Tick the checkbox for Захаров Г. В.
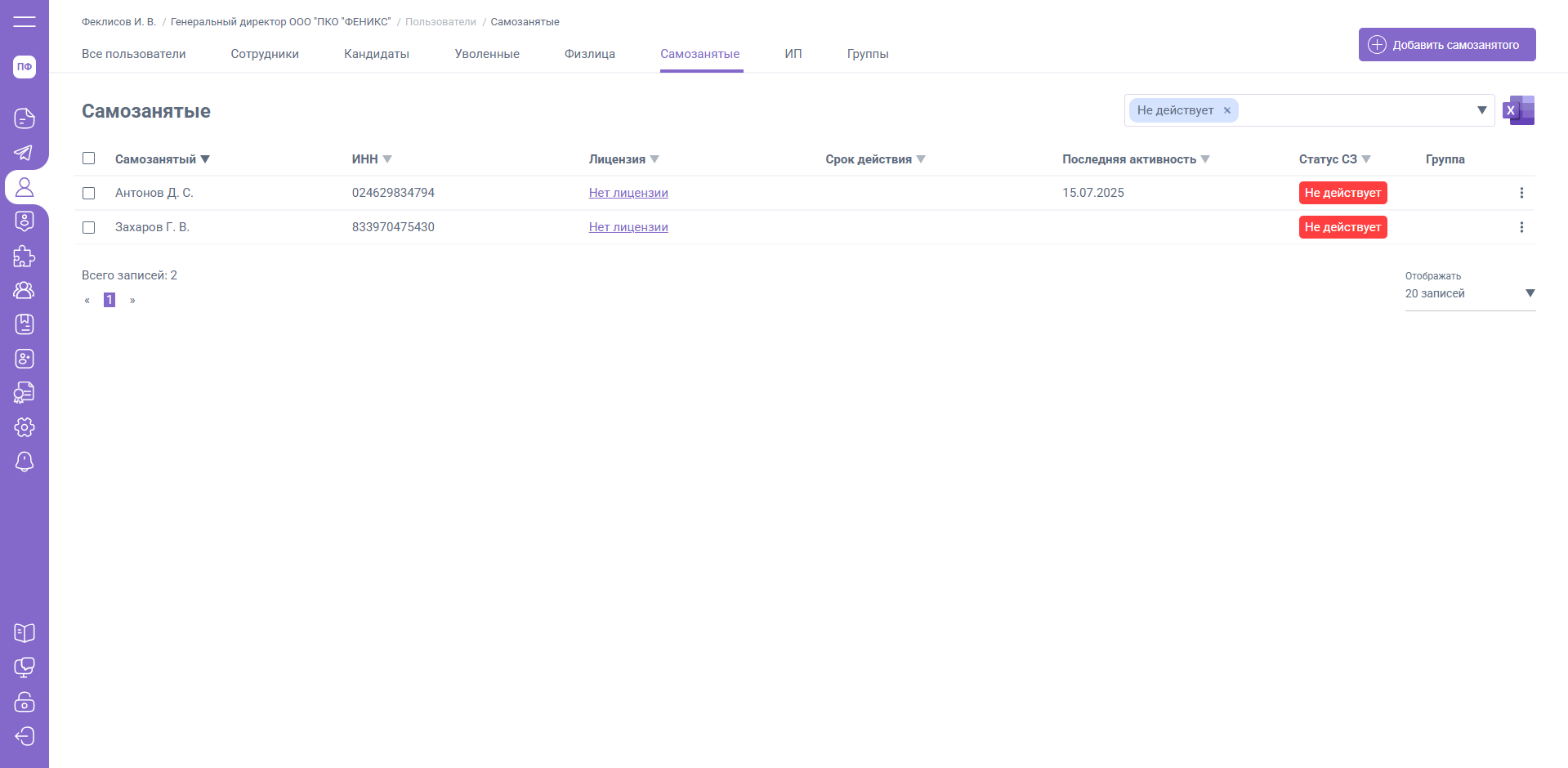The image size is (1568, 768). (89, 227)
